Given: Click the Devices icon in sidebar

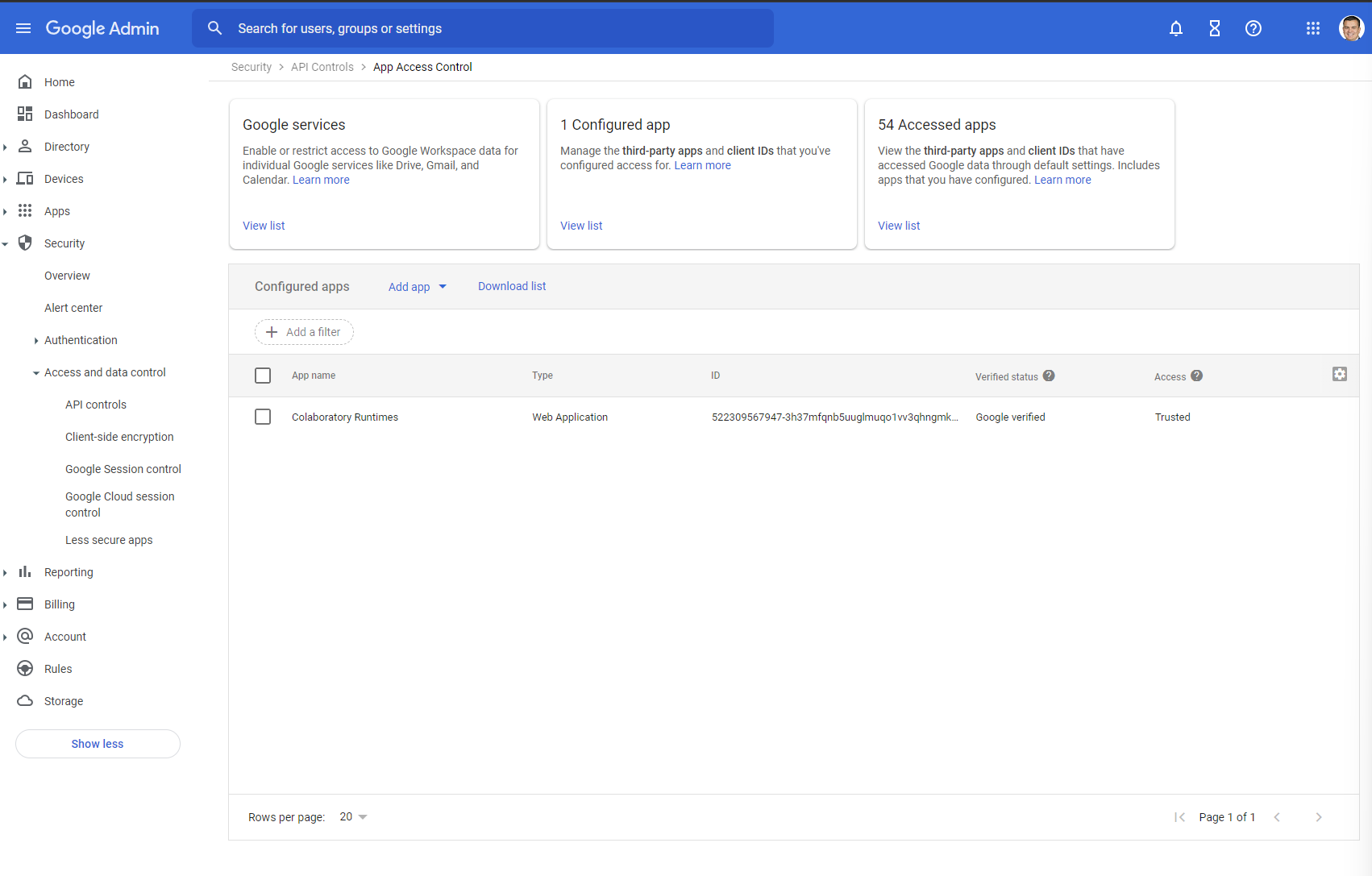Looking at the screenshot, I should [x=25, y=179].
